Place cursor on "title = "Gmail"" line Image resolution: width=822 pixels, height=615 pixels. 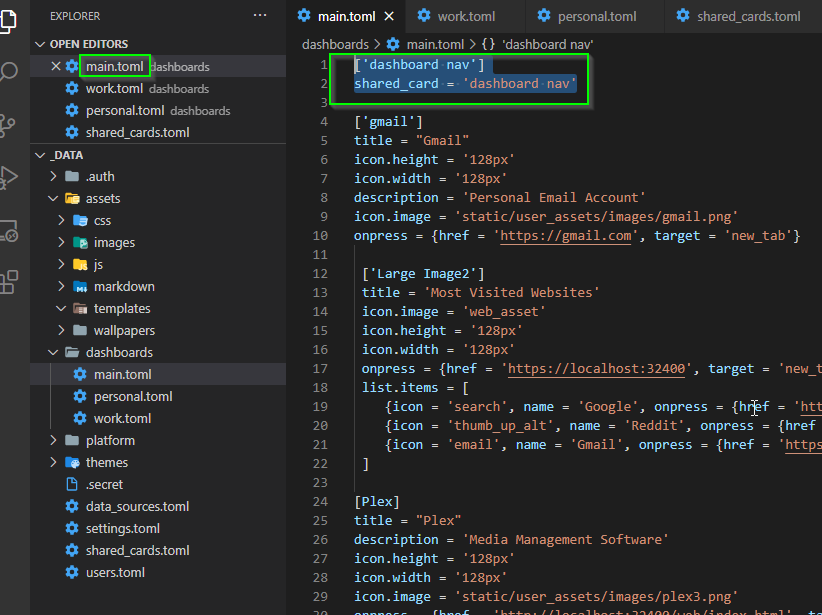point(412,141)
